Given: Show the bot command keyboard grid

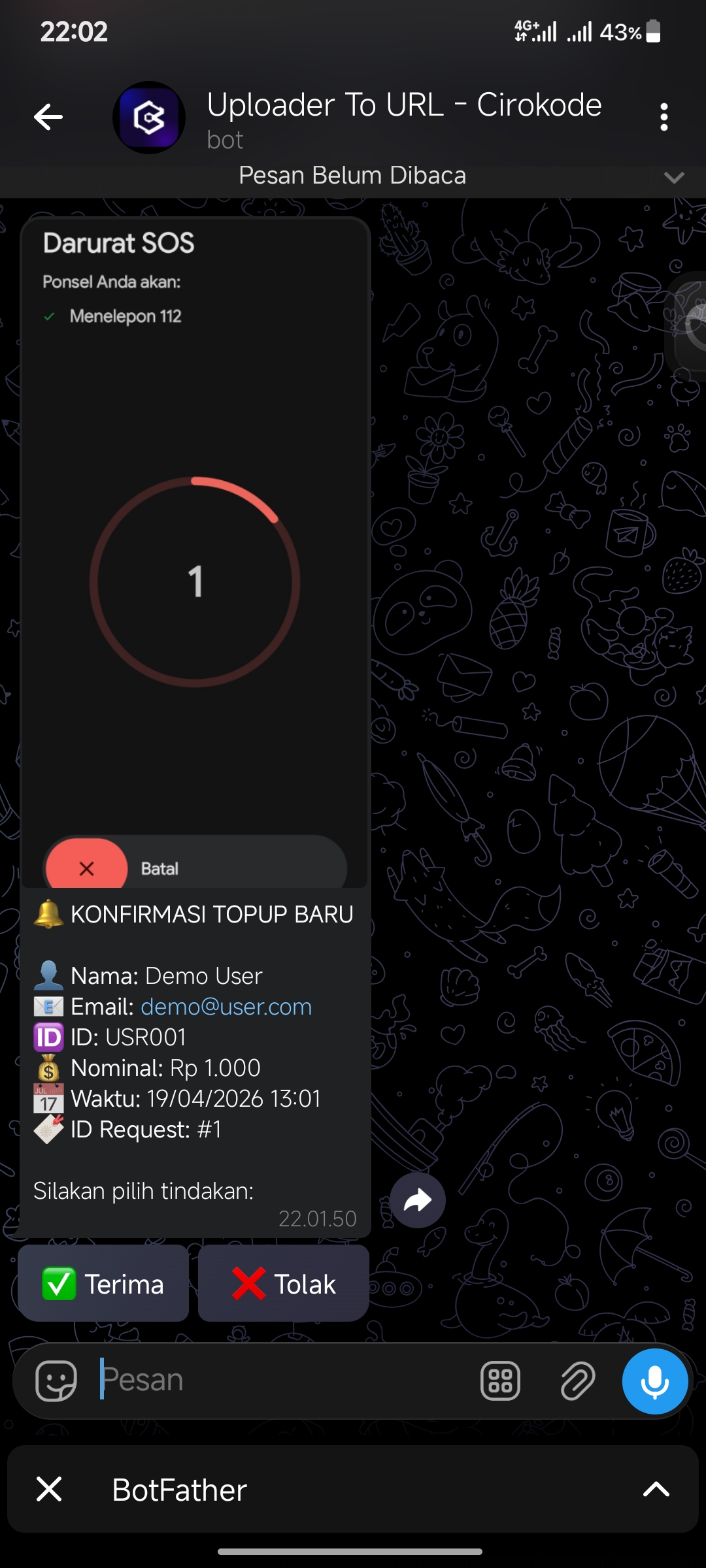Looking at the screenshot, I should click(x=501, y=1380).
